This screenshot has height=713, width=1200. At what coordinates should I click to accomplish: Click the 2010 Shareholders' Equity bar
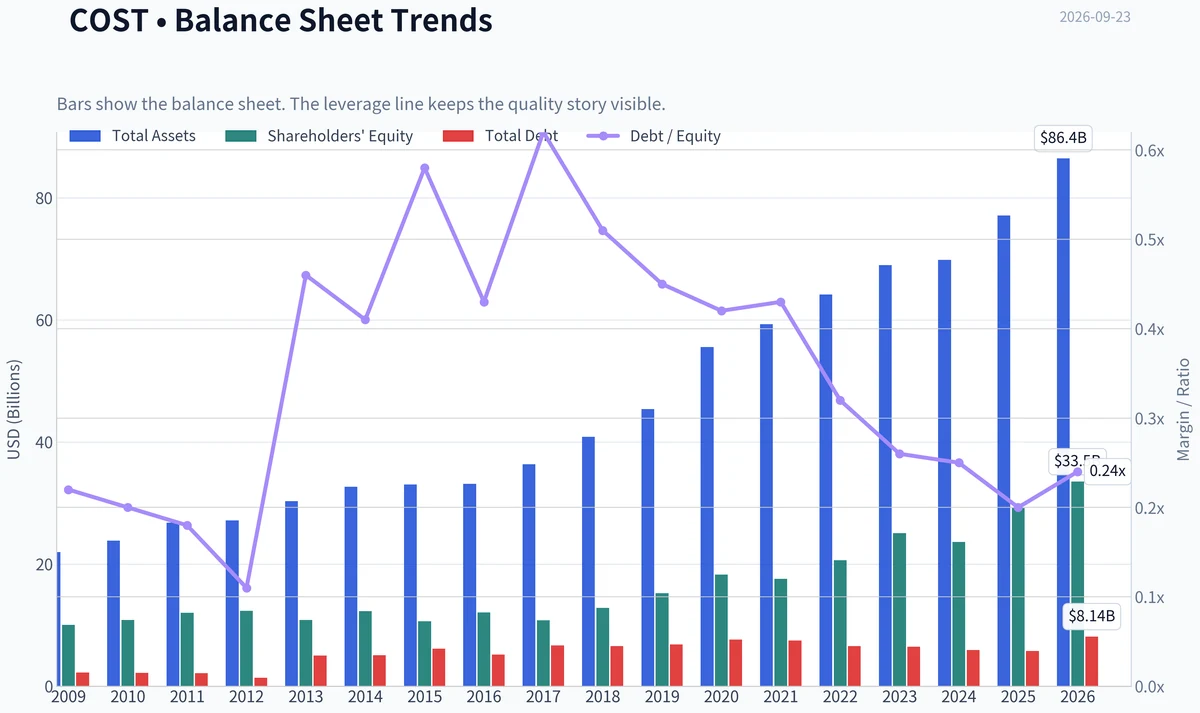point(128,653)
